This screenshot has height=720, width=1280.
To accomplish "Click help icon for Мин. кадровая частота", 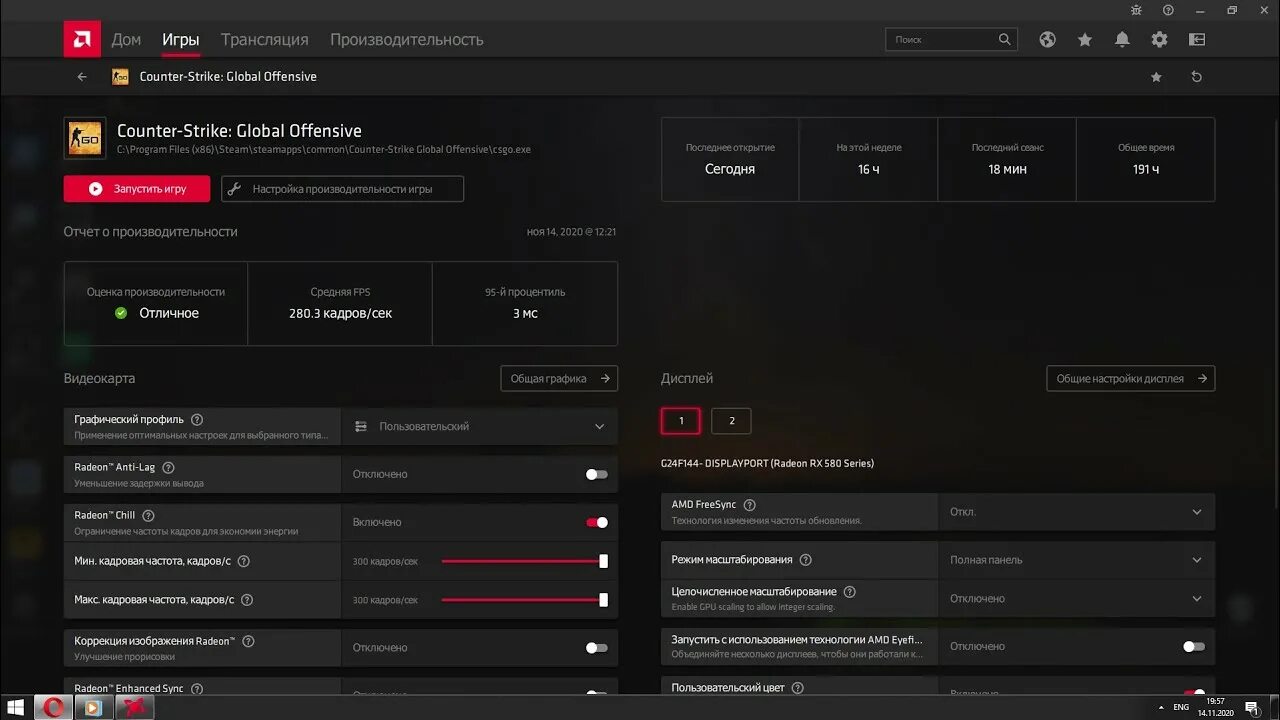I will point(243,561).
